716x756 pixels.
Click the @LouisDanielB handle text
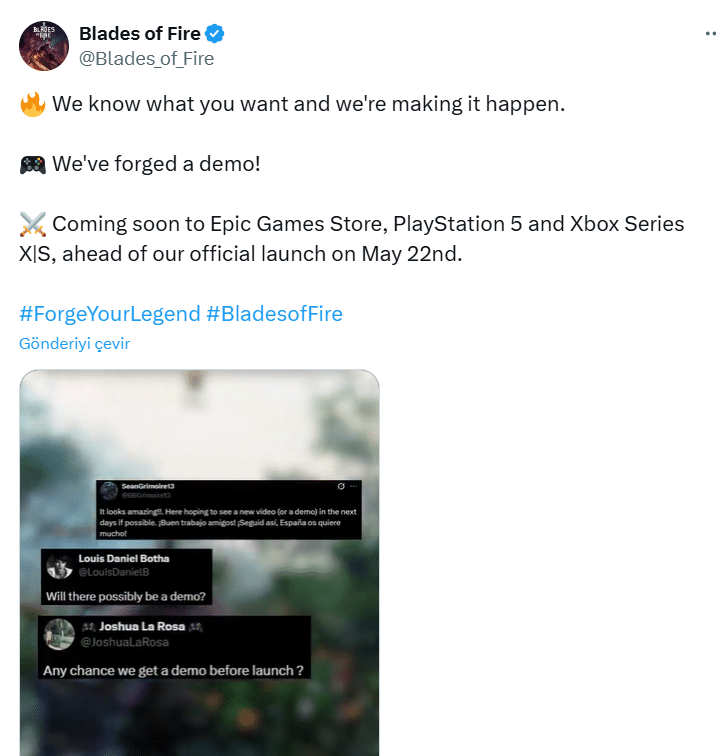tap(111, 572)
